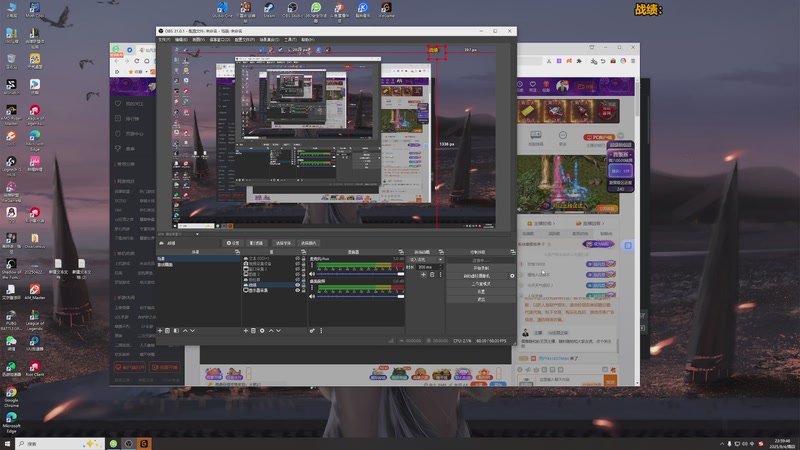Open the browser hamburger menu icon
Viewport: 800px width, 450px height.
pyautogui.click(x=633, y=61)
